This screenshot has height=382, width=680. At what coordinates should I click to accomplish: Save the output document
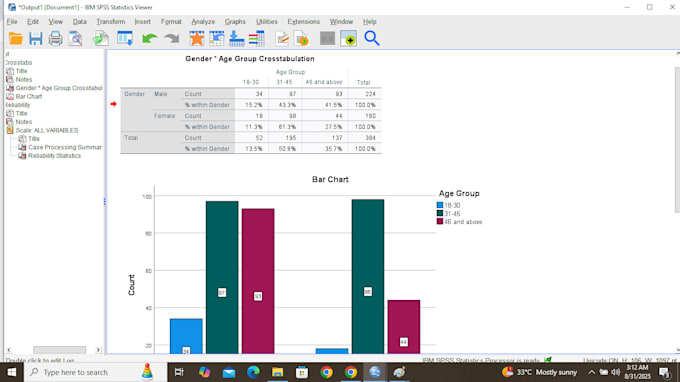[36, 39]
